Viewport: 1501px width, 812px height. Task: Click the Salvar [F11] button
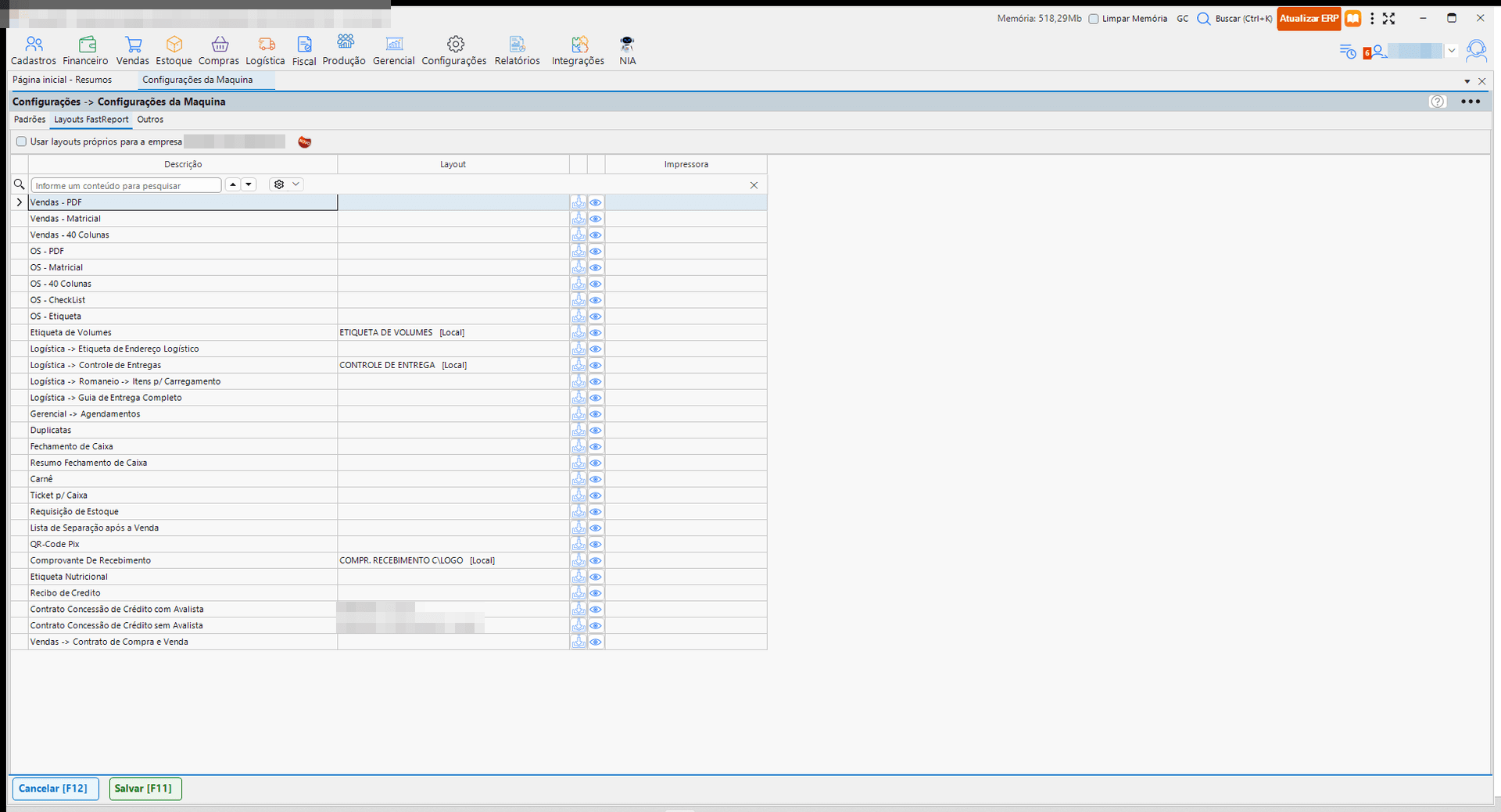pyautogui.click(x=145, y=789)
